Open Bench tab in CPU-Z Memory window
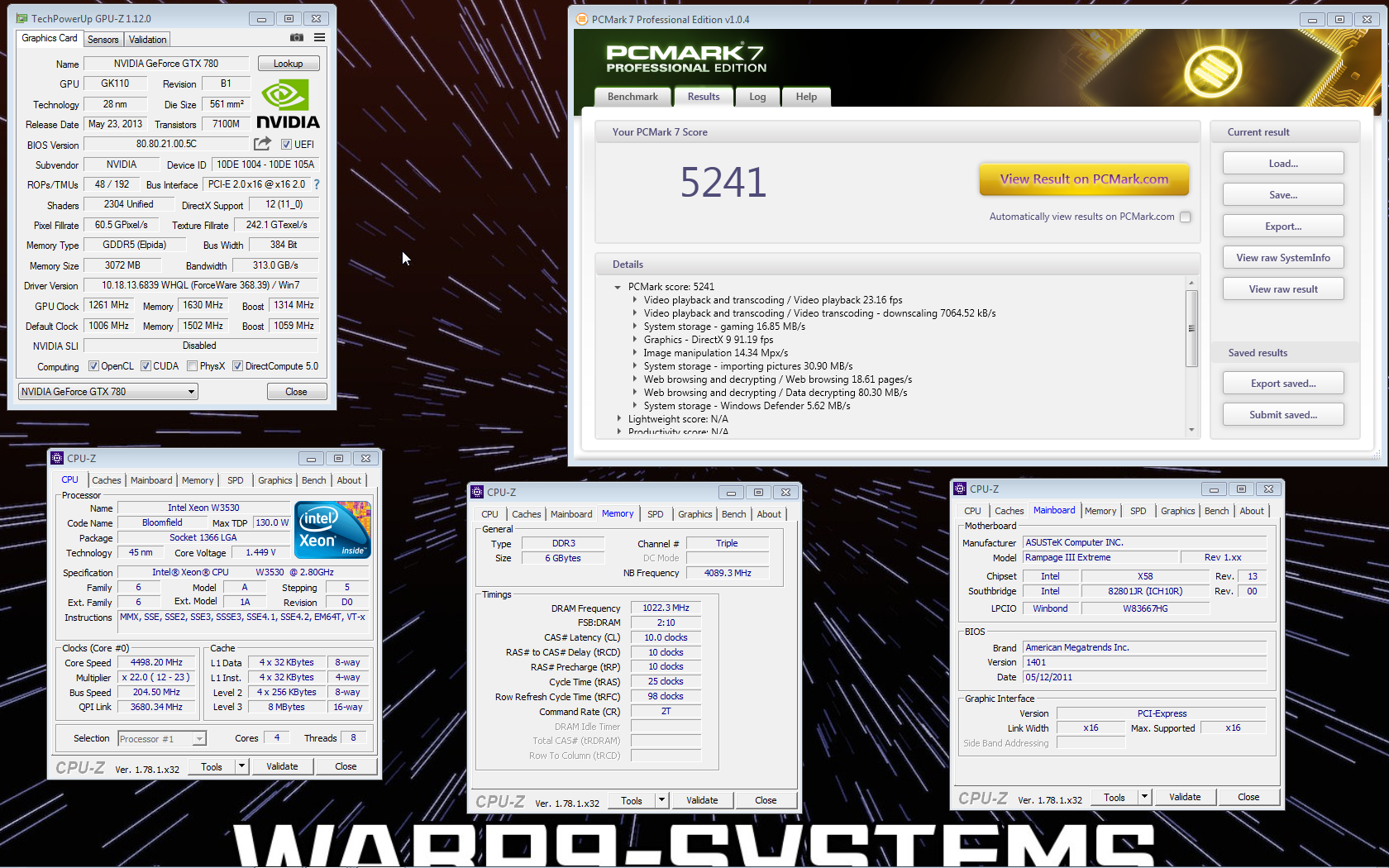The image size is (1389, 868). (734, 514)
